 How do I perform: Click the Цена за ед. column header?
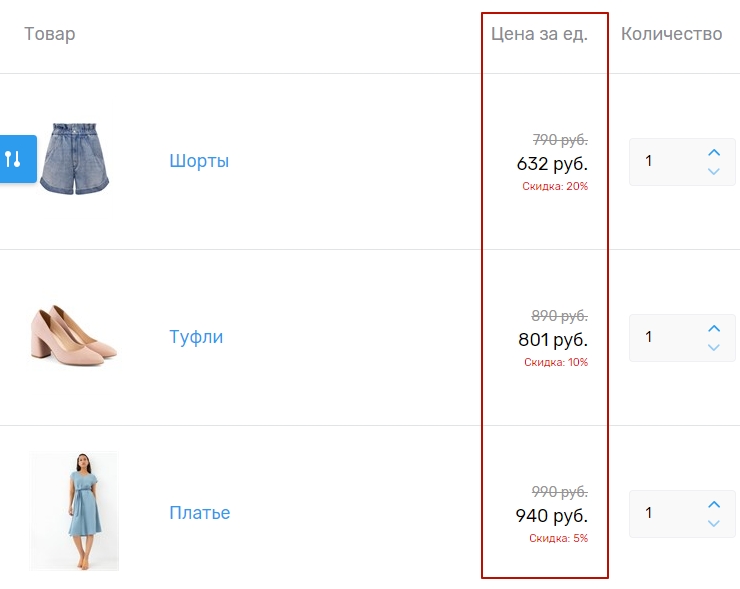(x=539, y=34)
